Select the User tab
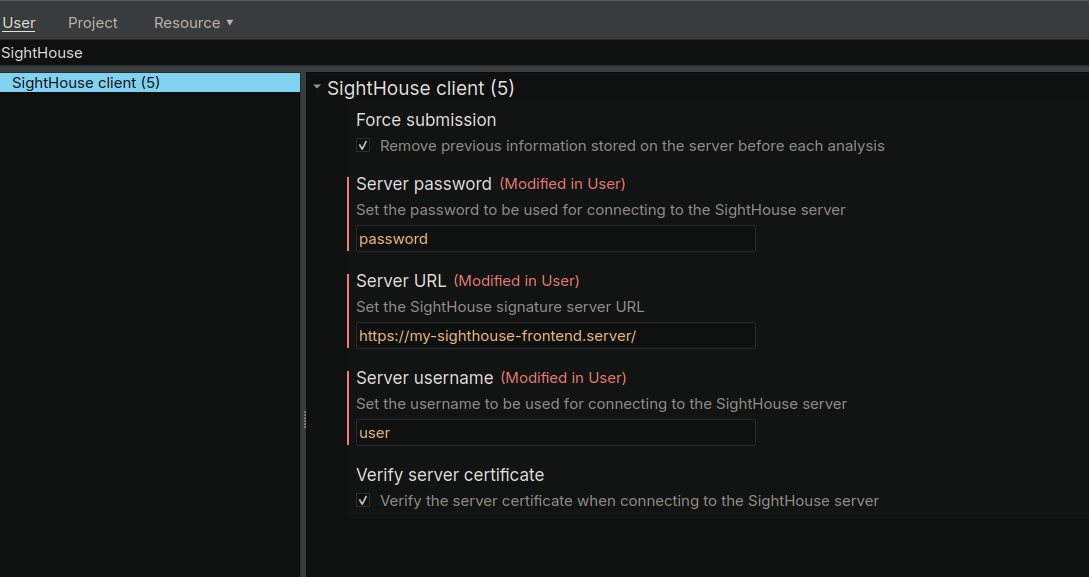The height and width of the screenshot is (577, 1089). tap(19, 22)
